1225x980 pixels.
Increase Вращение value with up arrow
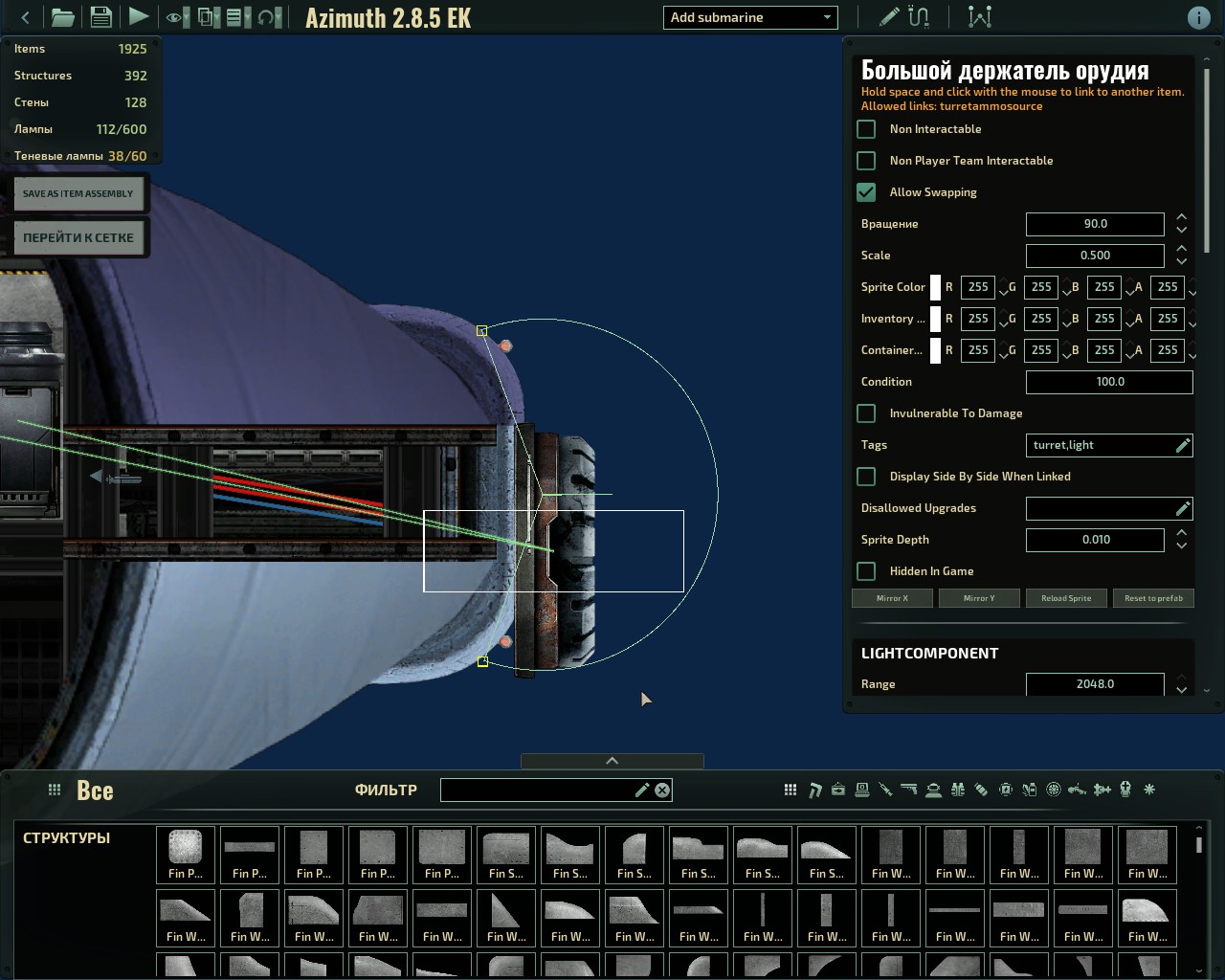click(x=1181, y=217)
